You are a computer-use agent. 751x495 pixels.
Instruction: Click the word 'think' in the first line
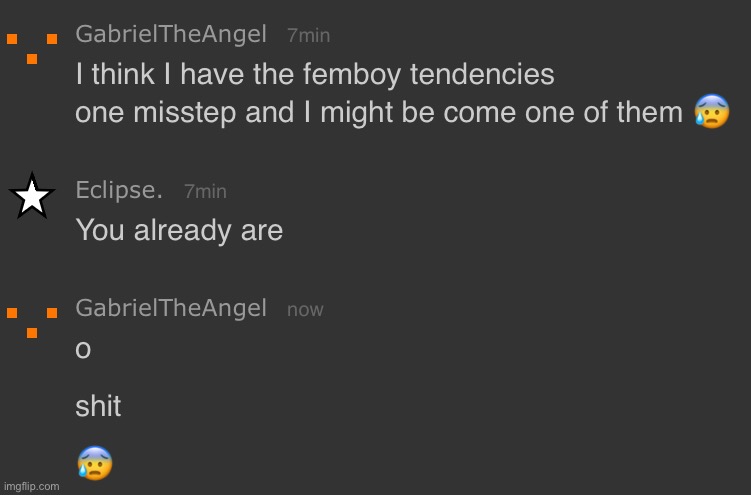pos(123,74)
